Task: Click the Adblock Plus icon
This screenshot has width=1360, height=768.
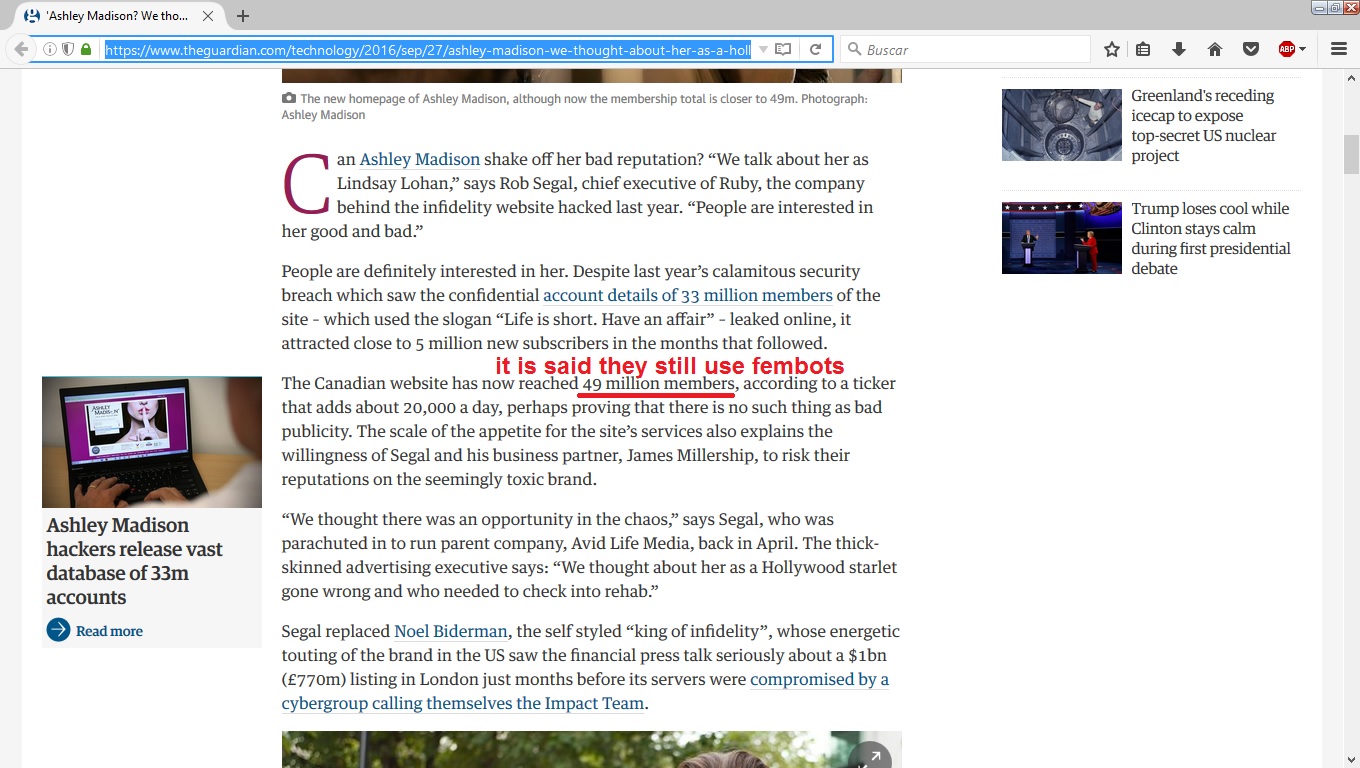Action: (x=1287, y=49)
